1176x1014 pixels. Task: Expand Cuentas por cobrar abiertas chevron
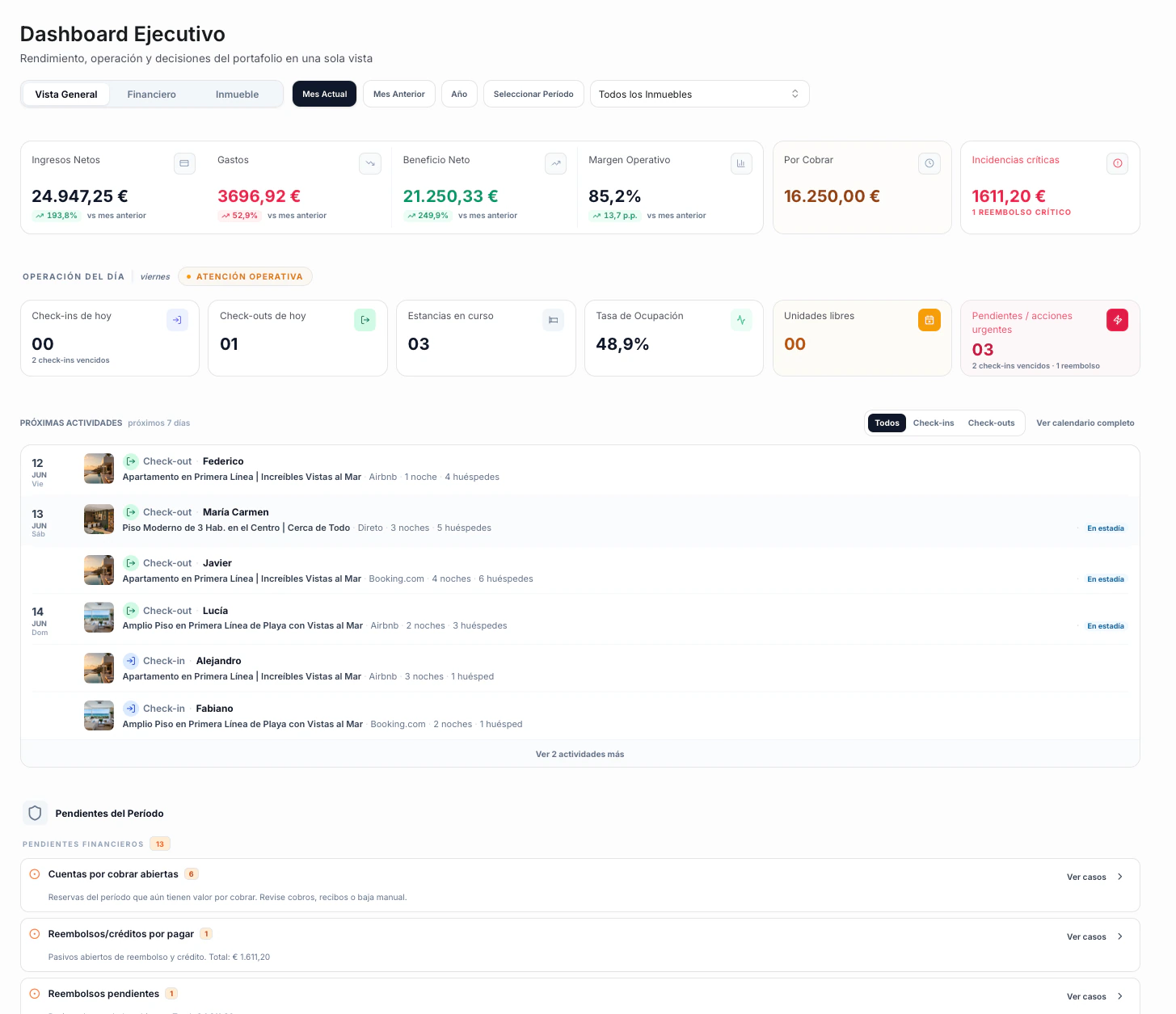tap(1120, 877)
